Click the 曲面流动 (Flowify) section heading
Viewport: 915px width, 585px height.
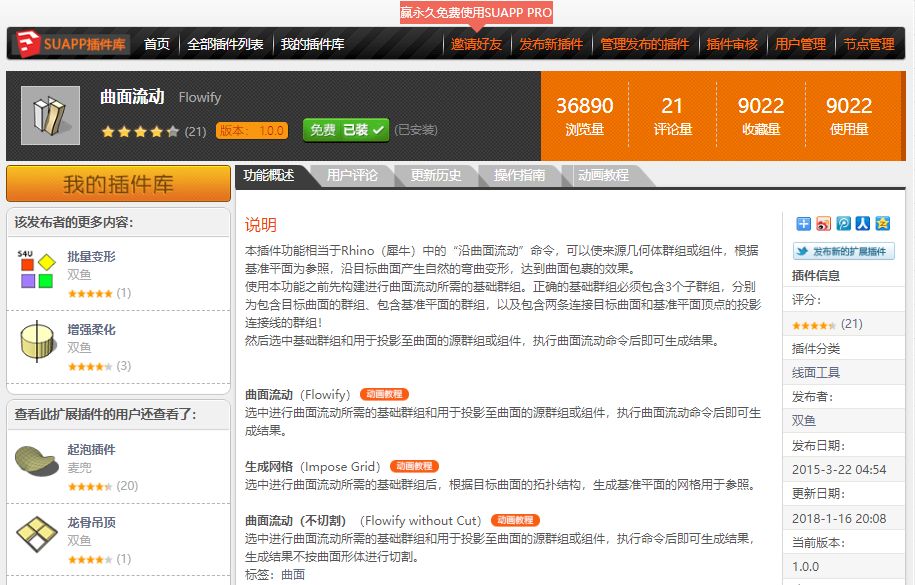(298, 395)
